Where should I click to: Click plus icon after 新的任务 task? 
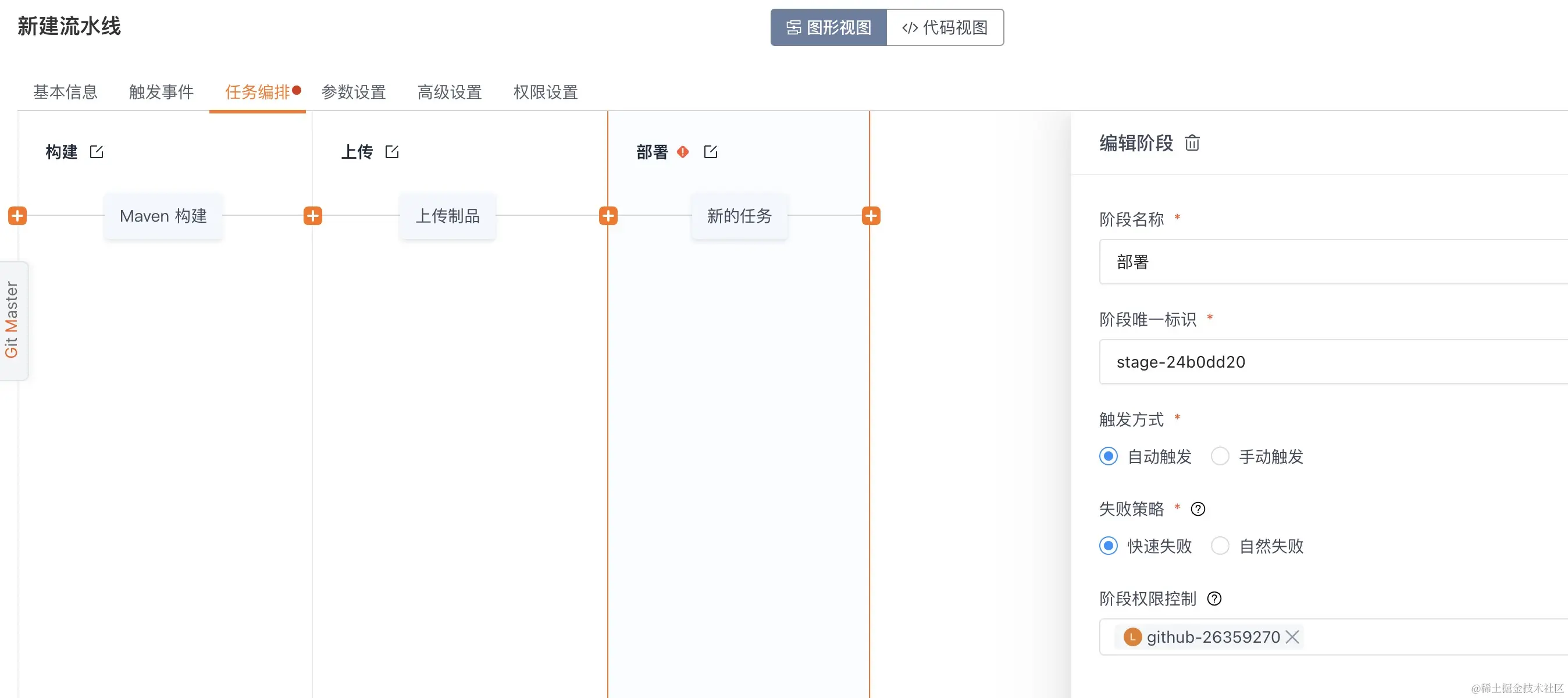click(x=871, y=215)
